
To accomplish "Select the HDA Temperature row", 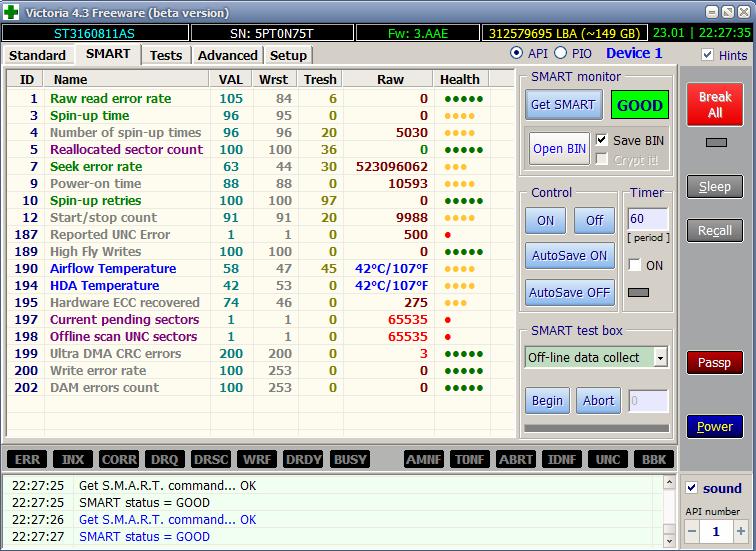I will [260, 286].
